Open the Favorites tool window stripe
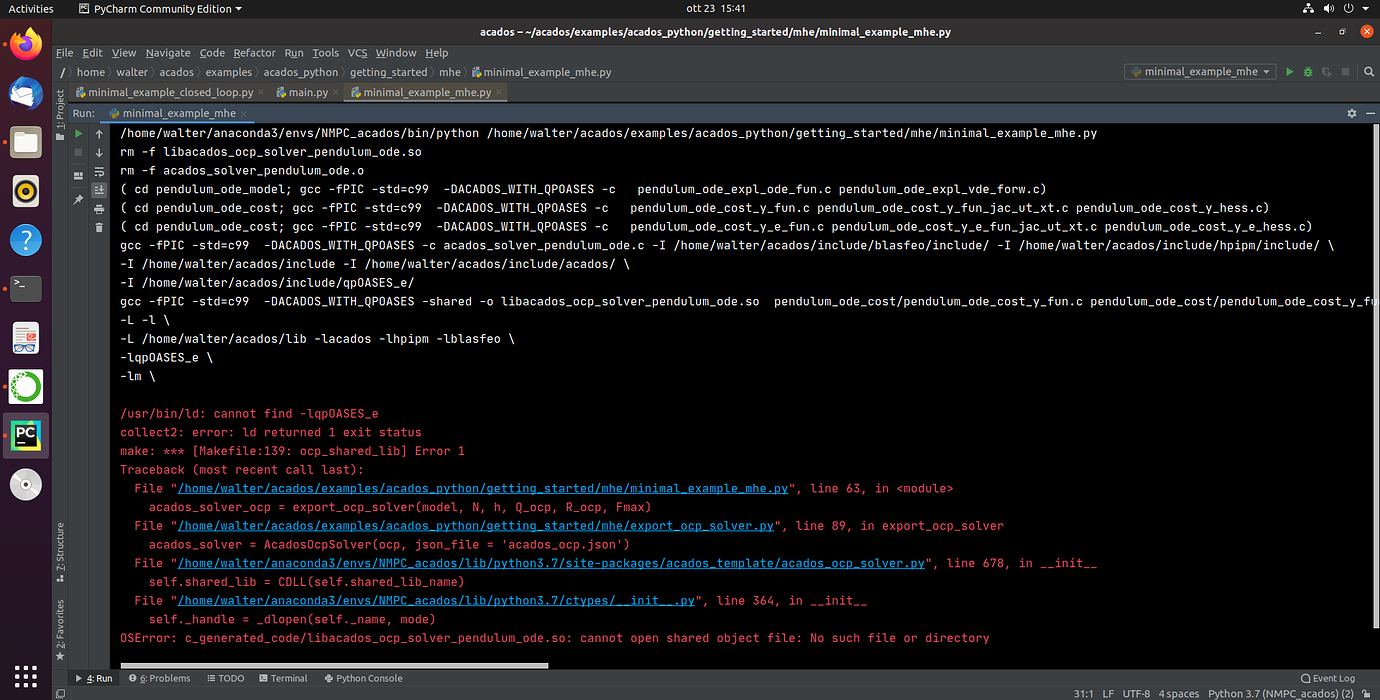This screenshot has height=700, width=1380. [x=60, y=631]
